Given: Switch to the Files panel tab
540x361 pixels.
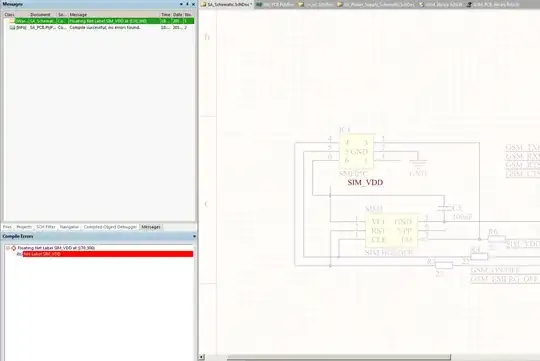Looking at the screenshot, I should (7, 227).
